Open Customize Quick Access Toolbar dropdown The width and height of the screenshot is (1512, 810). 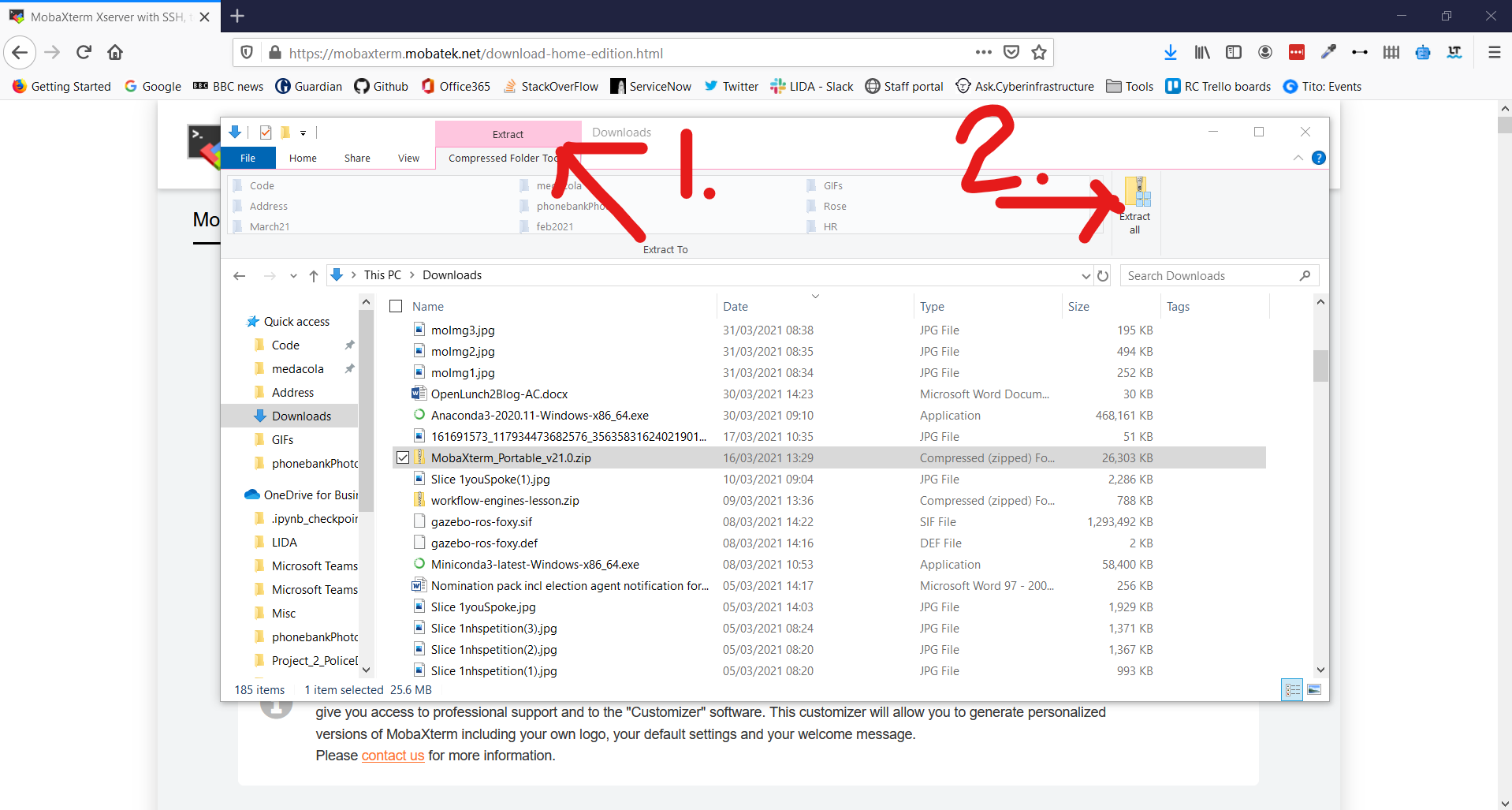(303, 133)
